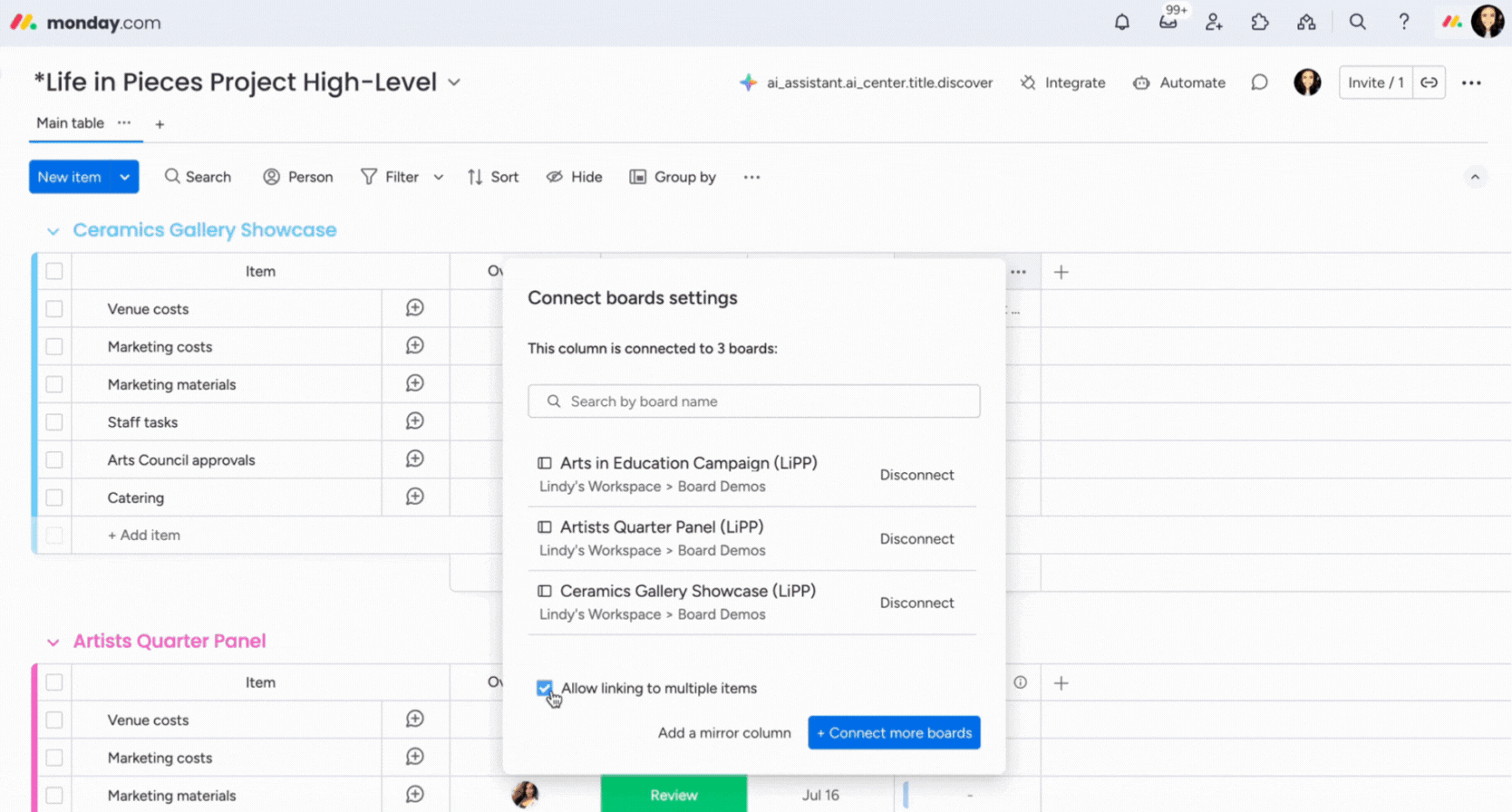Disconnect Ceramics Gallery Showcase (LiPP) board

click(x=916, y=603)
